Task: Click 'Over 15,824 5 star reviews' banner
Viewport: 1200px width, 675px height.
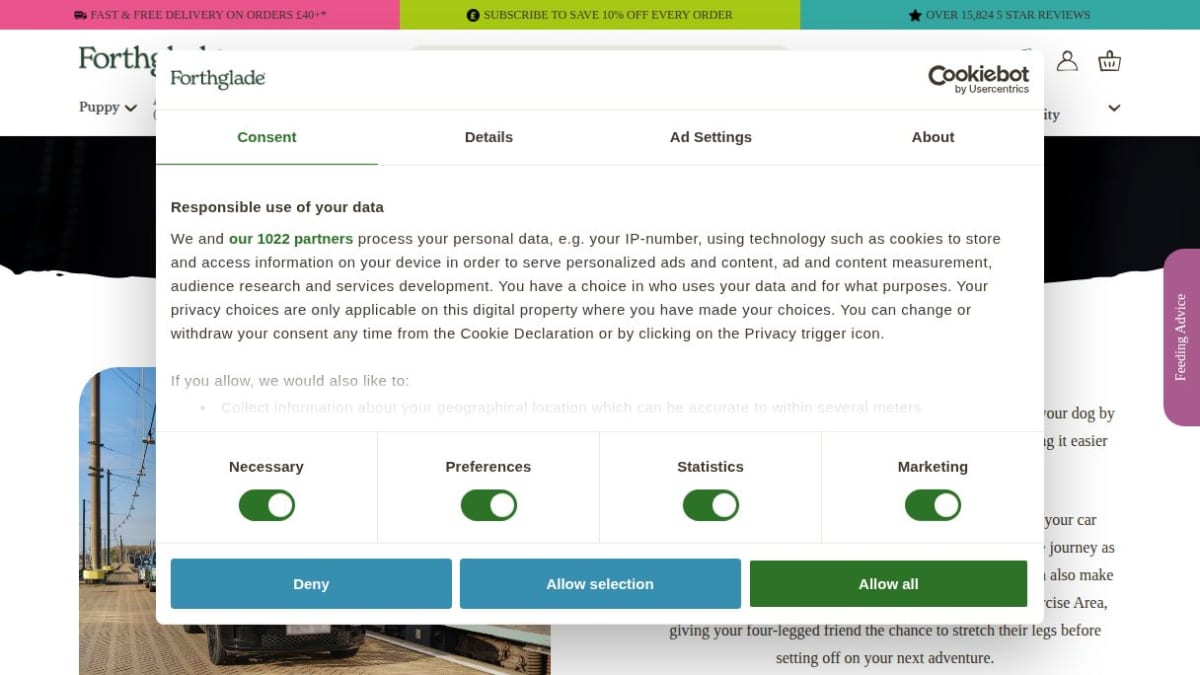Action: (1000, 15)
